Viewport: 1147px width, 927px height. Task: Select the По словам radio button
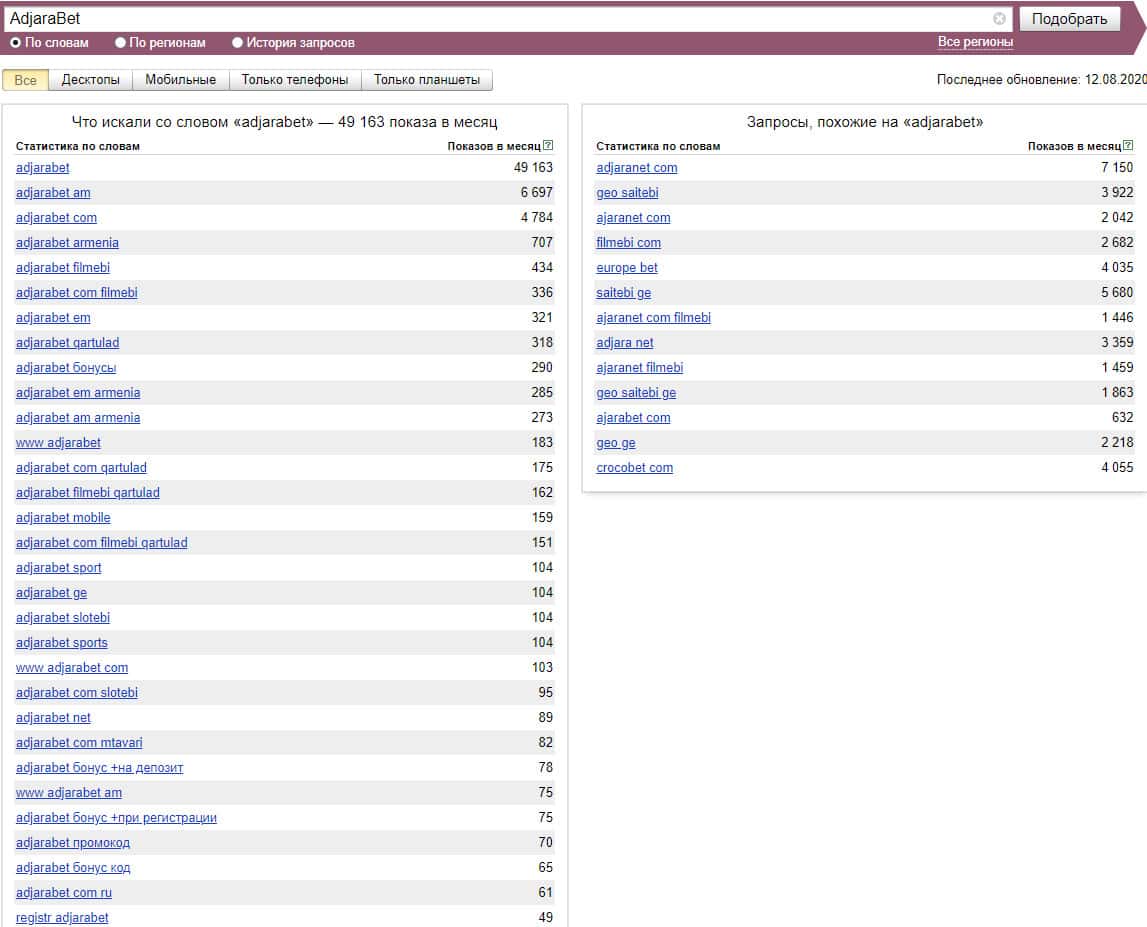tap(16, 43)
